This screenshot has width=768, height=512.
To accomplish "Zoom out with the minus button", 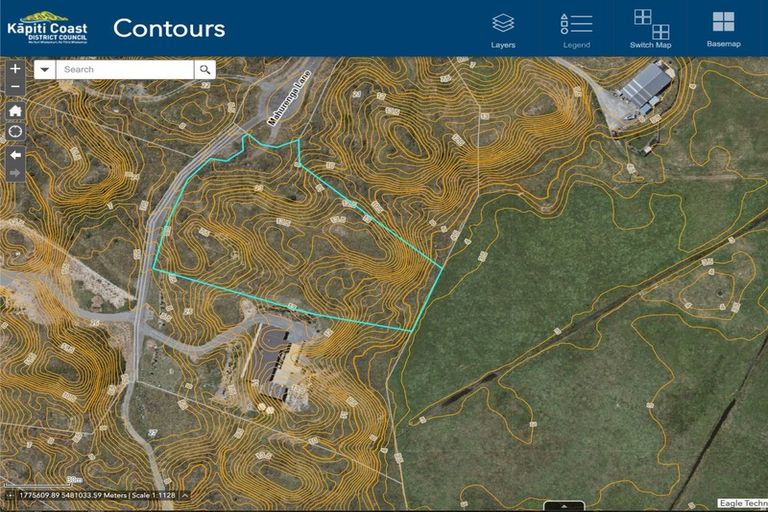I will click(x=15, y=87).
